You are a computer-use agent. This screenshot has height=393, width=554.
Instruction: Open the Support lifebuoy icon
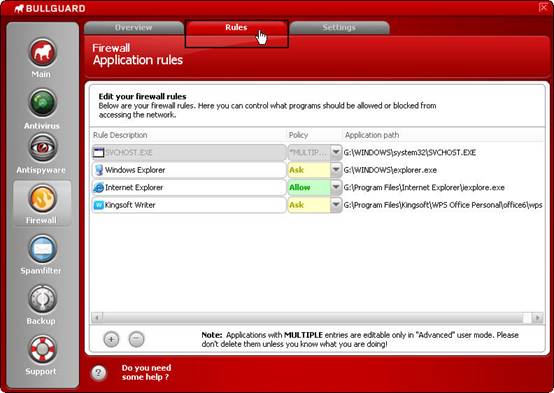pos(42,350)
